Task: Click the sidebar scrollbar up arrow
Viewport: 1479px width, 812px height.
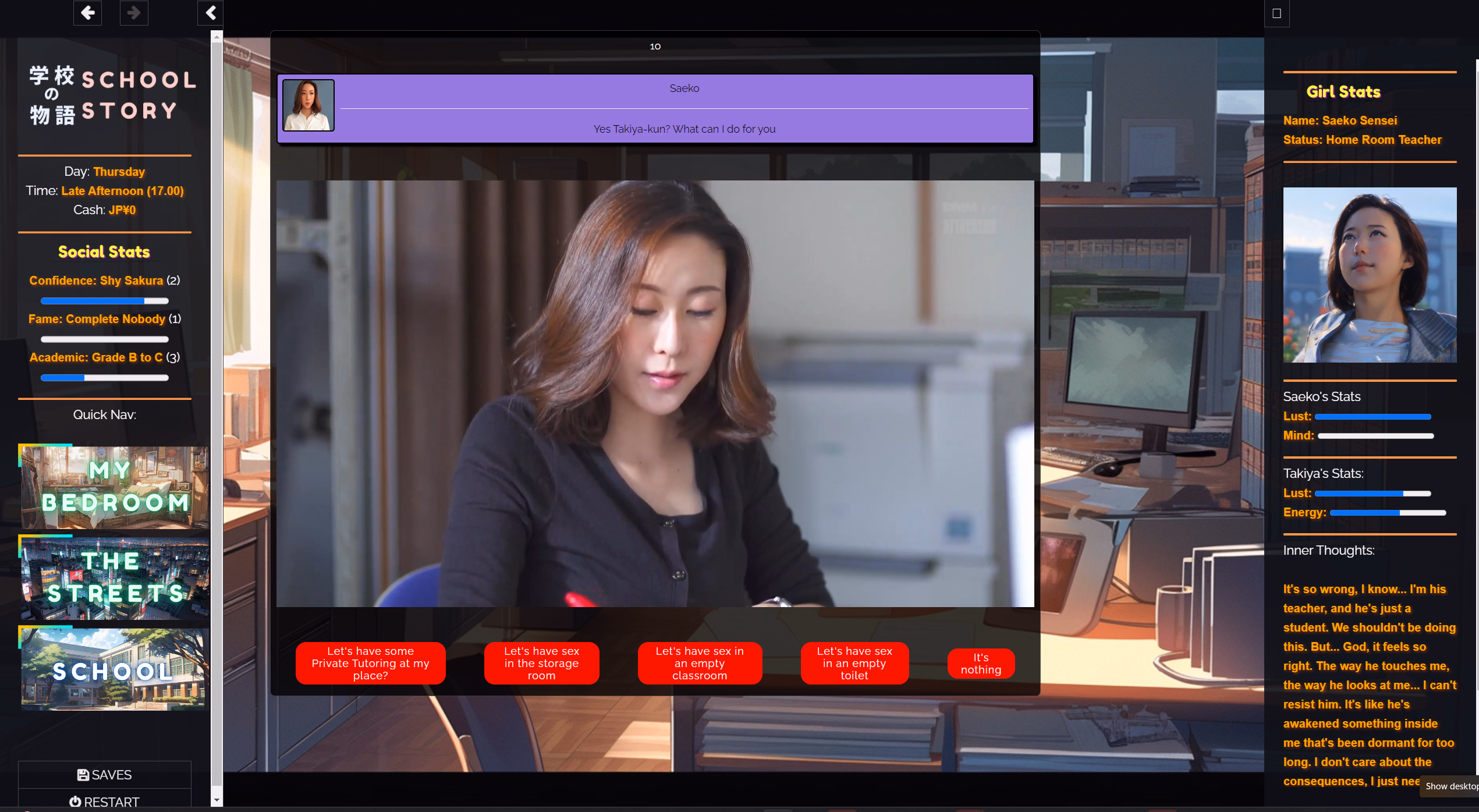Action: (217, 37)
